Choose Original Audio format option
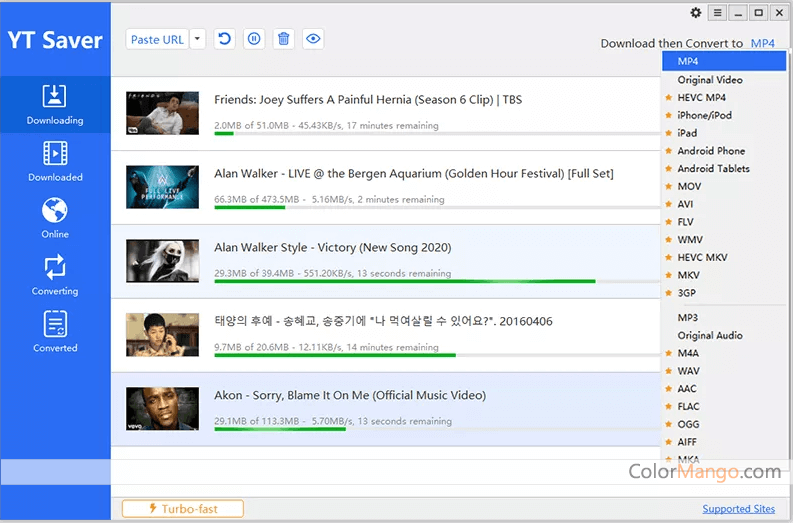This screenshot has height=523, width=793. (x=724, y=335)
